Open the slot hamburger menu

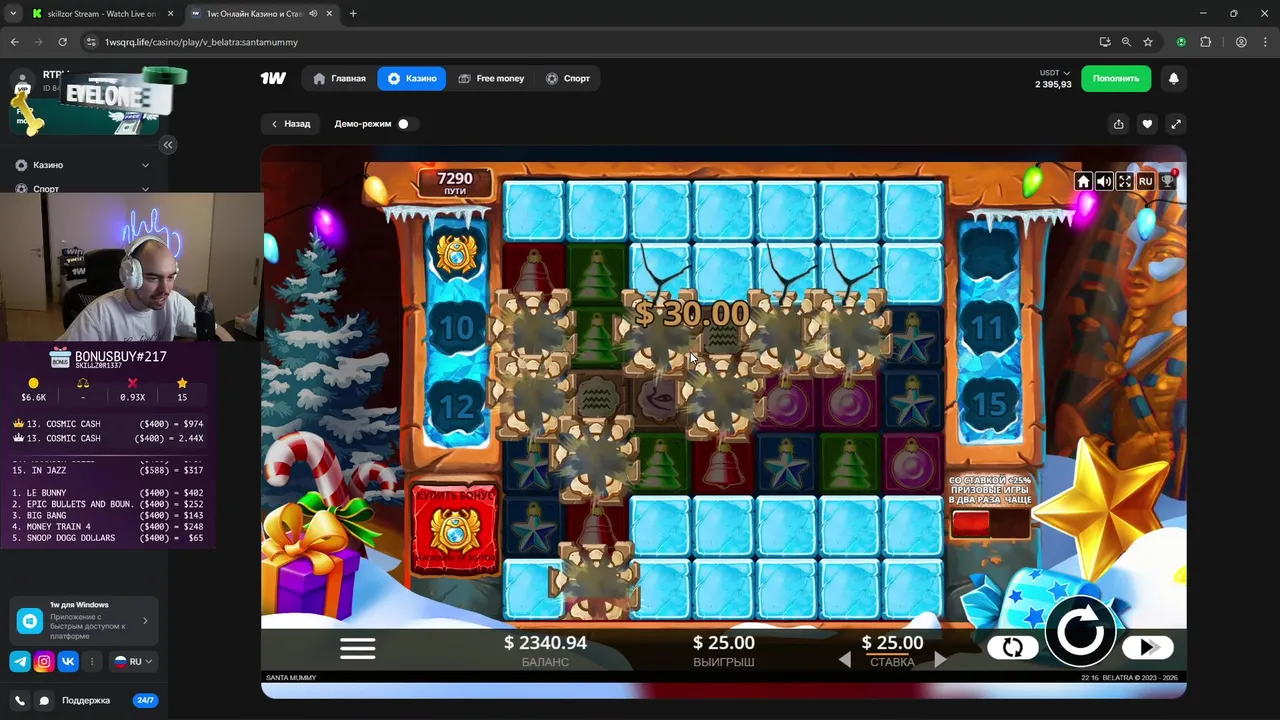click(357, 648)
